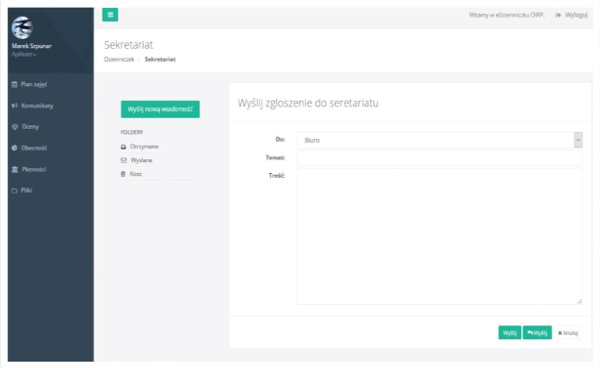Viewport: 600px width, 368px height.
Task: Click the Sekretariat page title
Action: click(x=129, y=45)
